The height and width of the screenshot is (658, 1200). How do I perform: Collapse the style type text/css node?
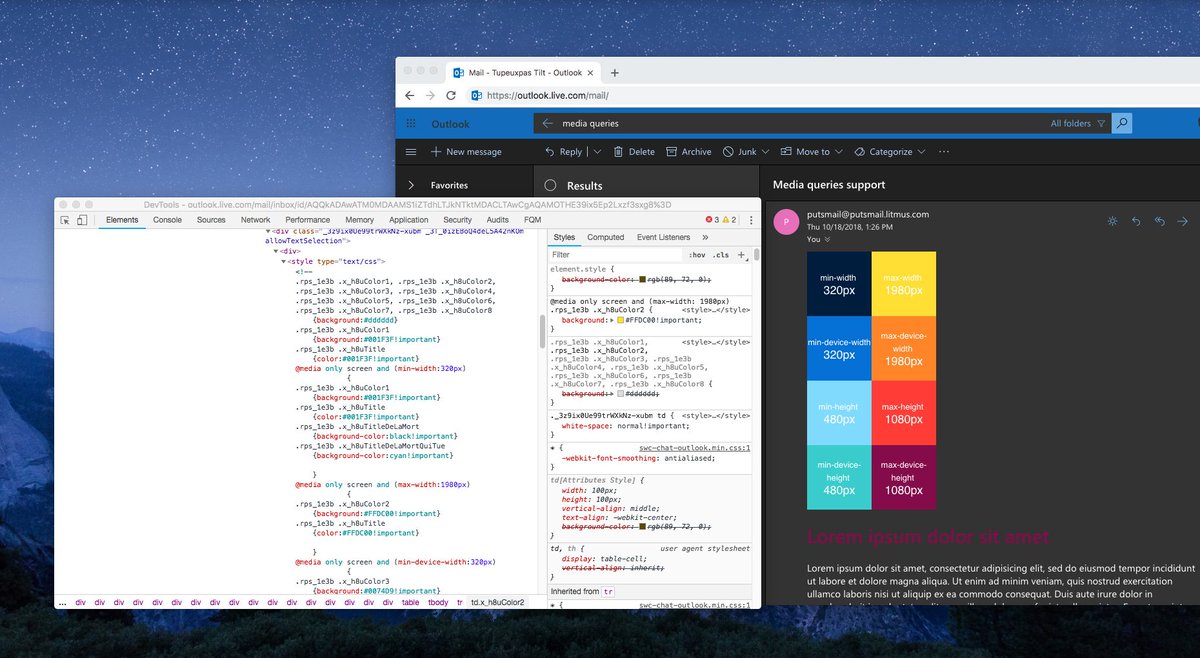click(285, 261)
